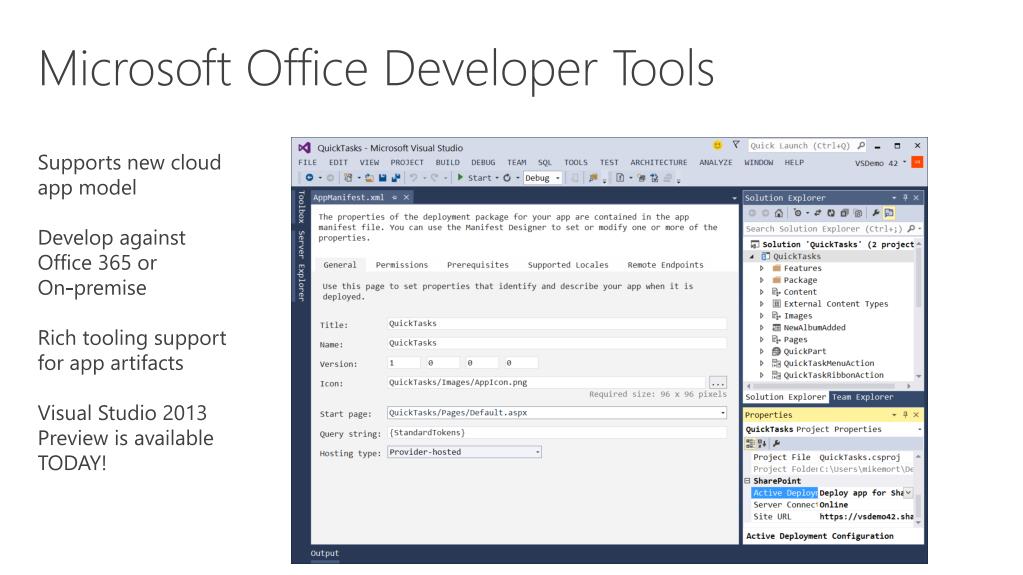Click the Pending Changes Filter clock icon
The image size is (1023, 575).
pos(797,213)
